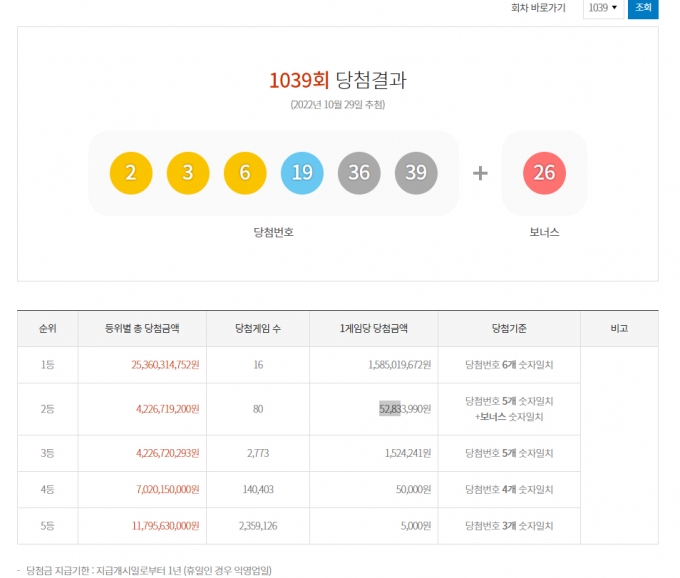
Task: Click the per-game prize 1,524,241원
Action: [x=408, y=454]
